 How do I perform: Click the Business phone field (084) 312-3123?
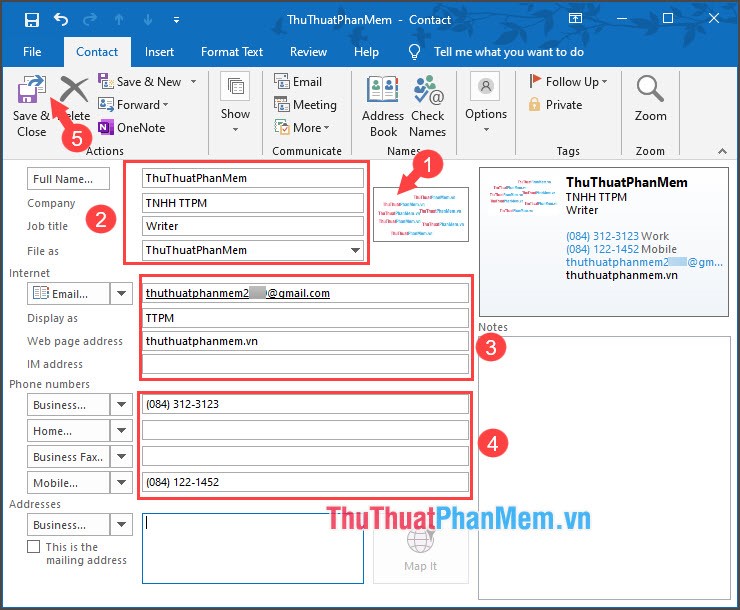point(305,404)
